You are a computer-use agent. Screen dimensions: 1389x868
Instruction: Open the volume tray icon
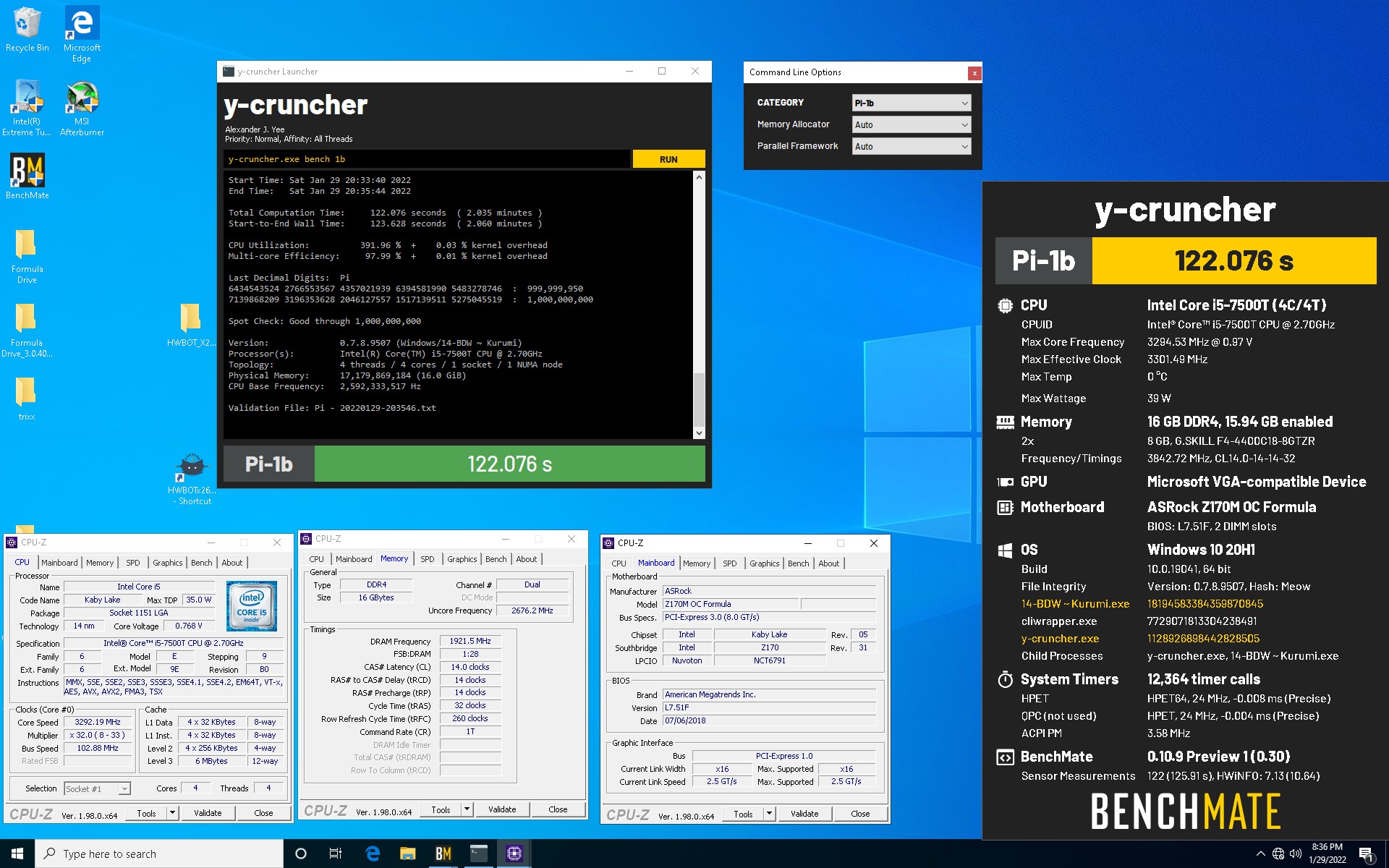tap(1296, 854)
